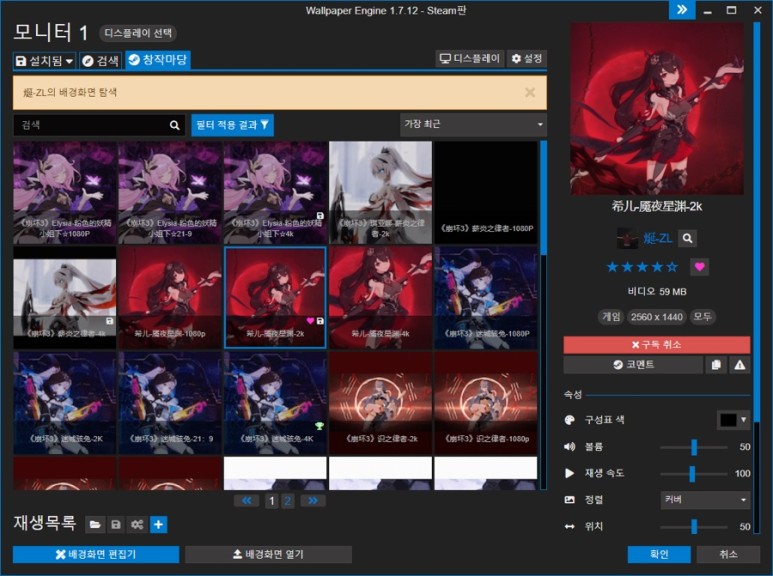Dismiss the 煺-ZL wallpaper browse banner
This screenshot has height=576, width=773.
530,92
